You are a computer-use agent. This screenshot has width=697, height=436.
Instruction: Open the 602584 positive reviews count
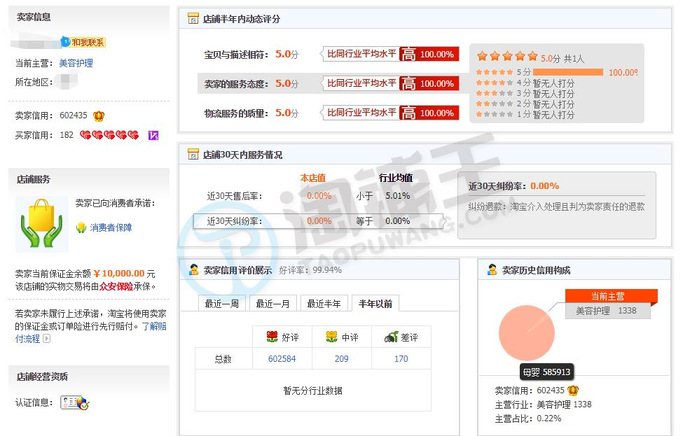pos(282,359)
